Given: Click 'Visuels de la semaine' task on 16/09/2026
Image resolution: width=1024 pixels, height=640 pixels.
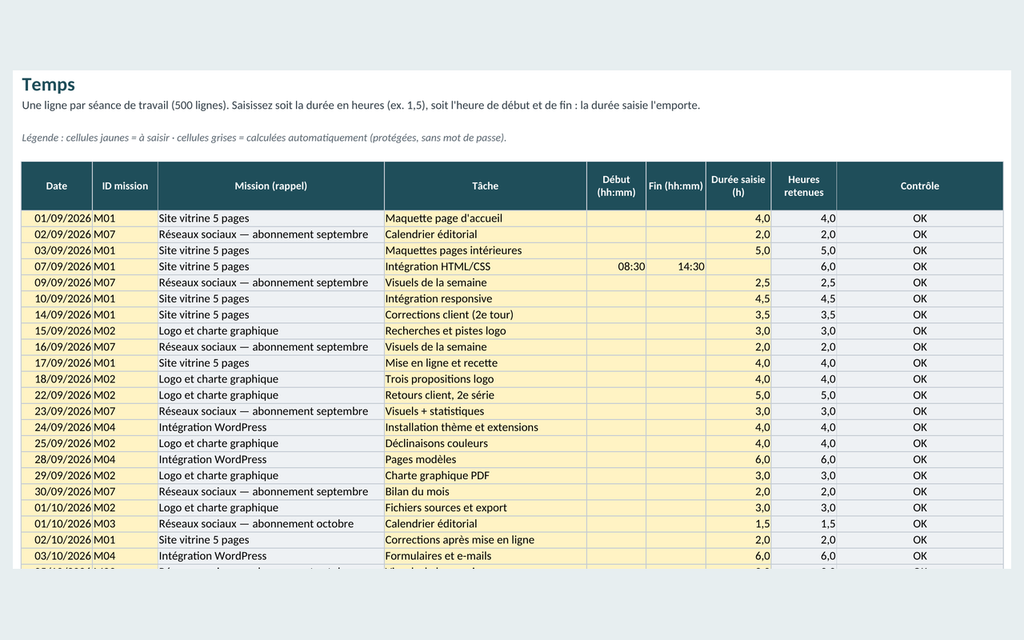Looking at the screenshot, I should point(485,347).
